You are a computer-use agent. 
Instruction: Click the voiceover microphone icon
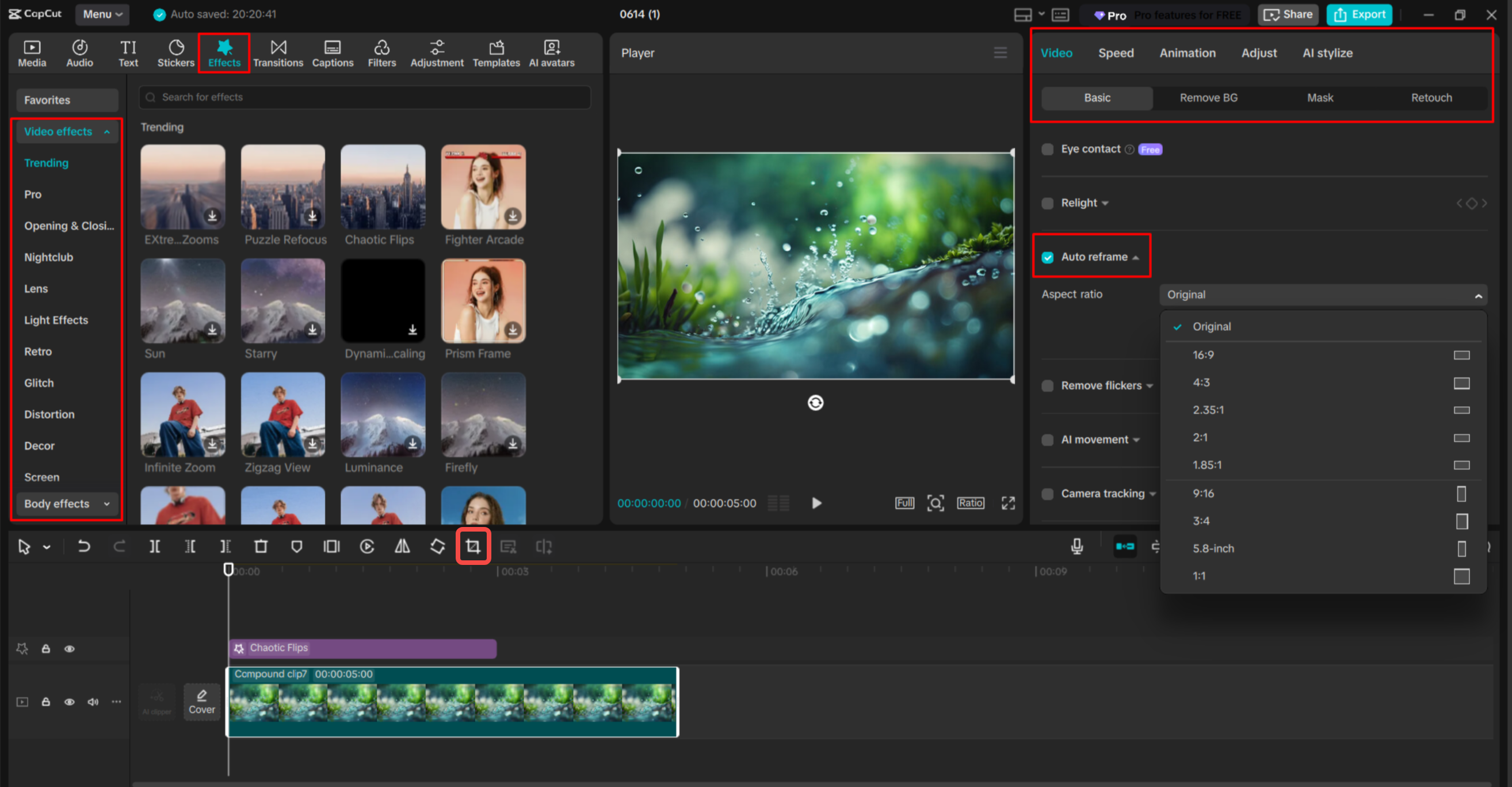click(x=1076, y=546)
